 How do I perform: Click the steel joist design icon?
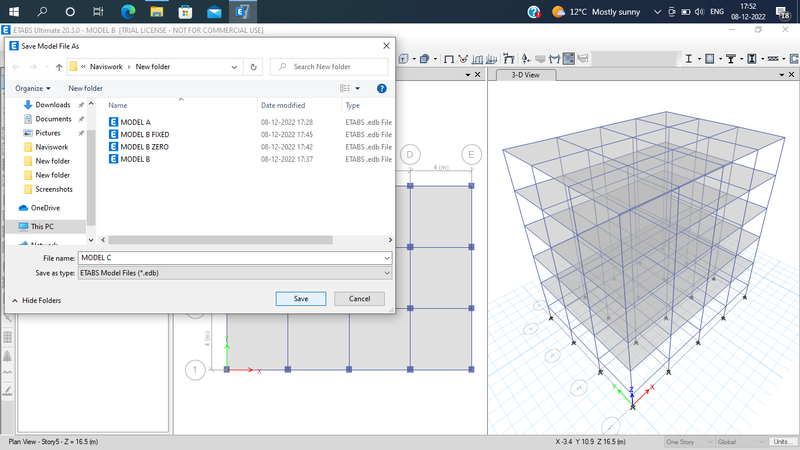click(773, 59)
